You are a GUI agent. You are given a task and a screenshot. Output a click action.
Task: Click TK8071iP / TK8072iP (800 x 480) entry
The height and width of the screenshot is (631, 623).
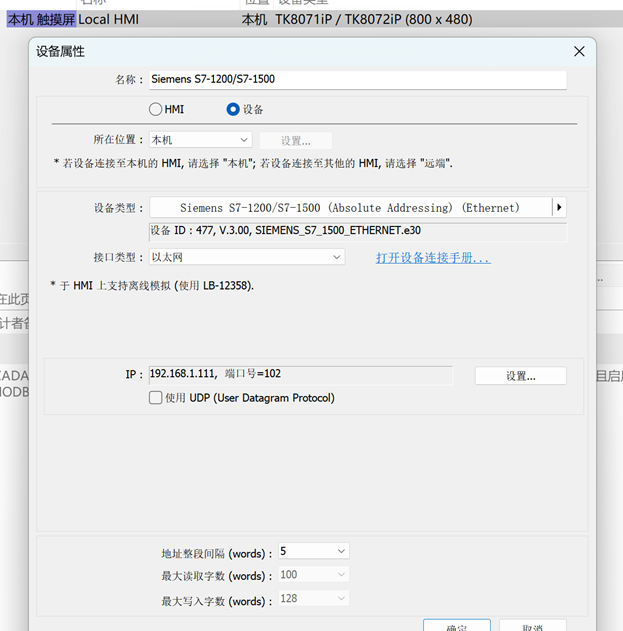click(x=373, y=19)
